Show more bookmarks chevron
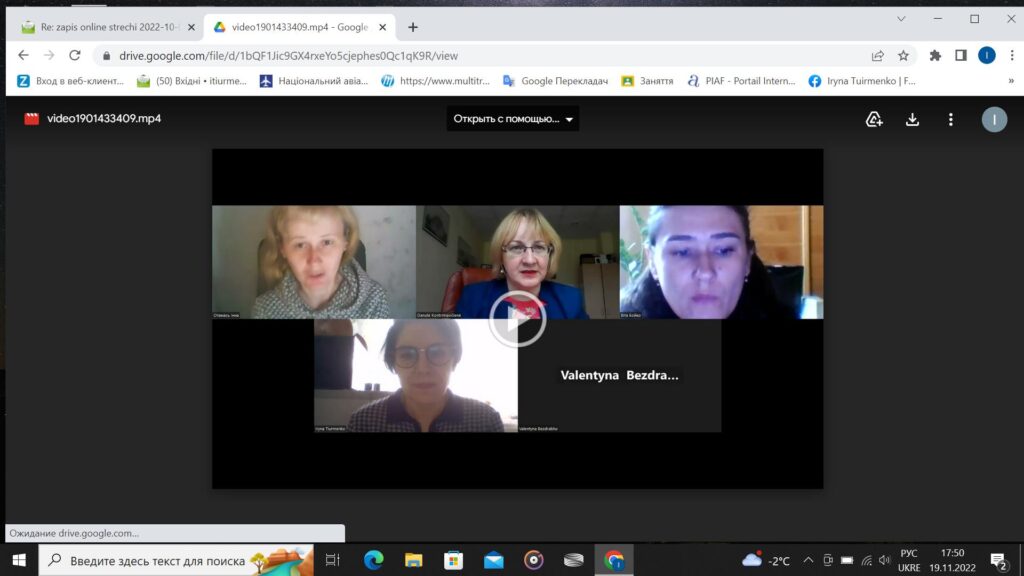This screenshot has width=1024, height=576. pyautogui.click(x=1009, y=81)
